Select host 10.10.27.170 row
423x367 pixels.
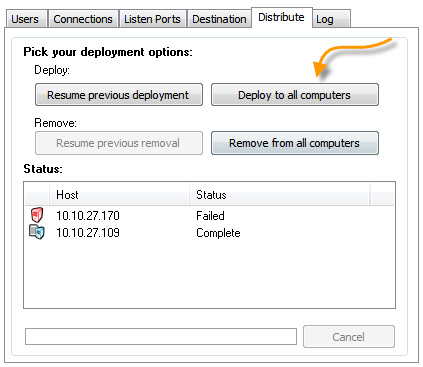(209, 215)
